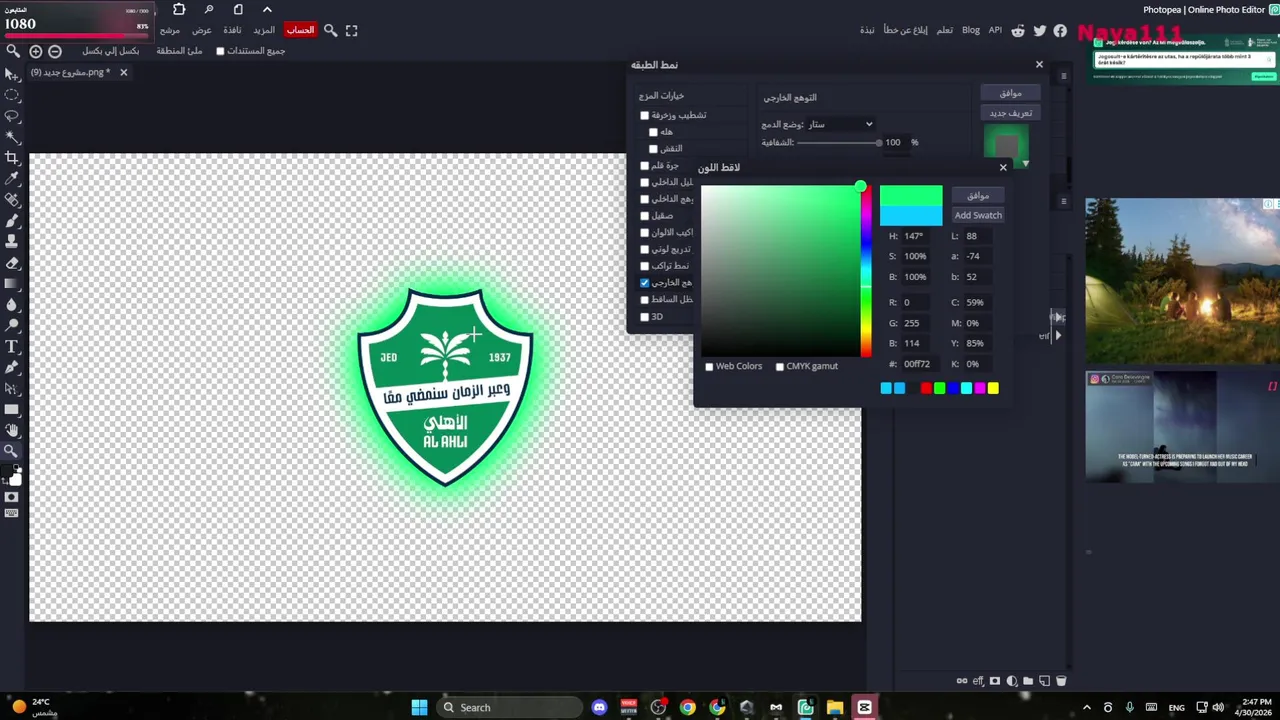The height and width of the screenshot is (720, 1280).
Task: Select the Hand tool
Action: coord(12,431)
